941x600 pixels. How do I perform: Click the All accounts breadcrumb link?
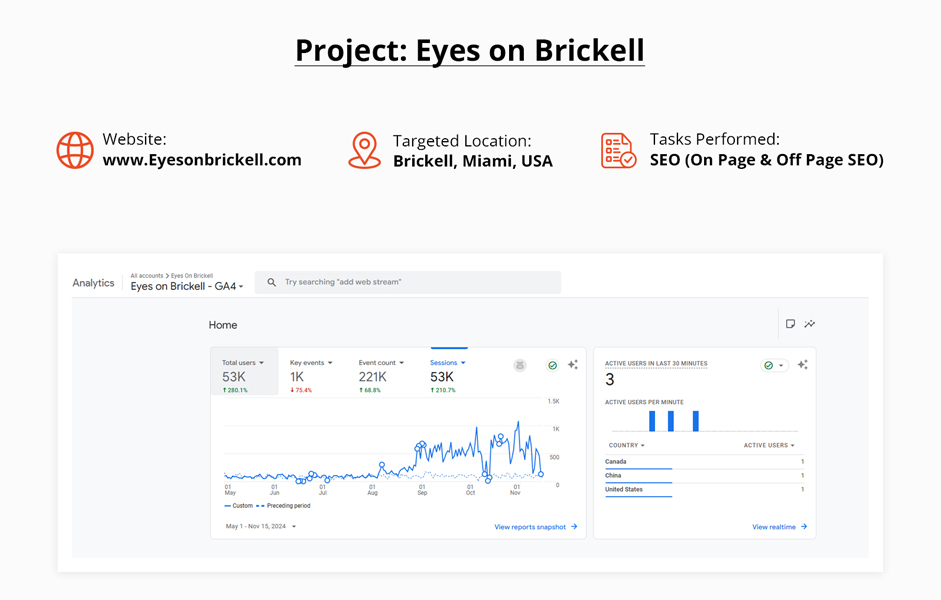click(x=145, y=276)
